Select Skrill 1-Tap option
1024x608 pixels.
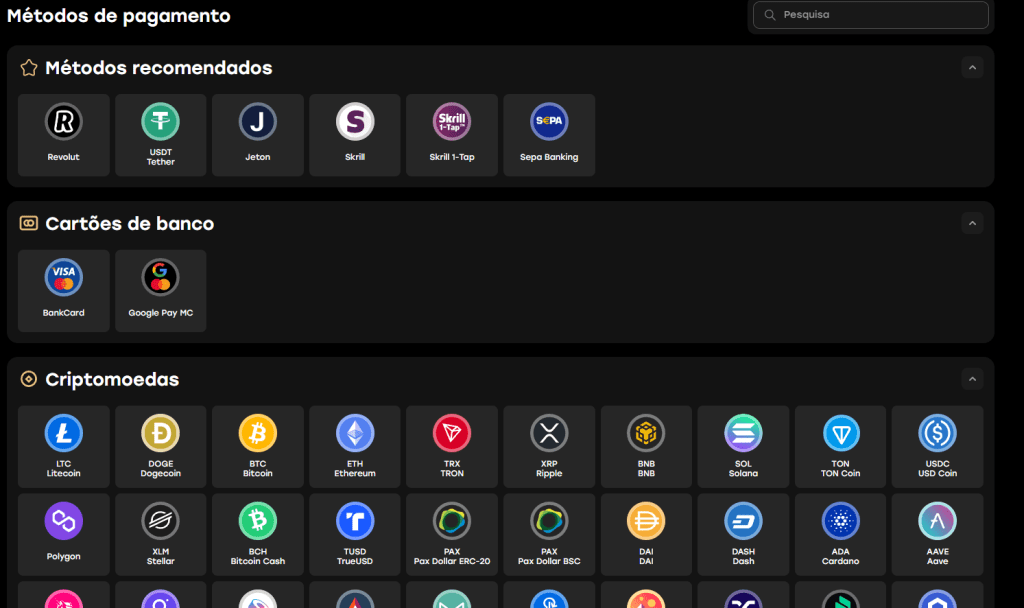point(452,135)
